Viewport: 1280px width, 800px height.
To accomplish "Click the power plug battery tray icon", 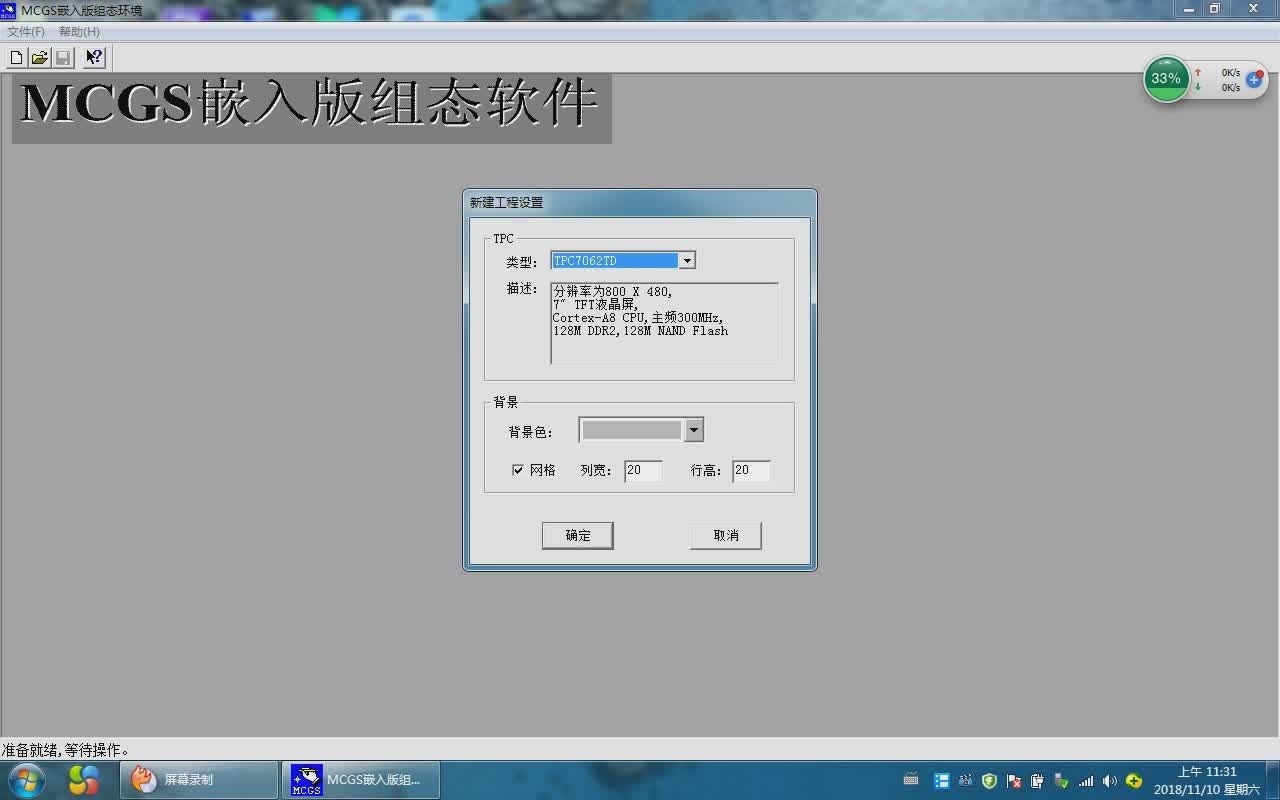I will [x=1037, y=781].
